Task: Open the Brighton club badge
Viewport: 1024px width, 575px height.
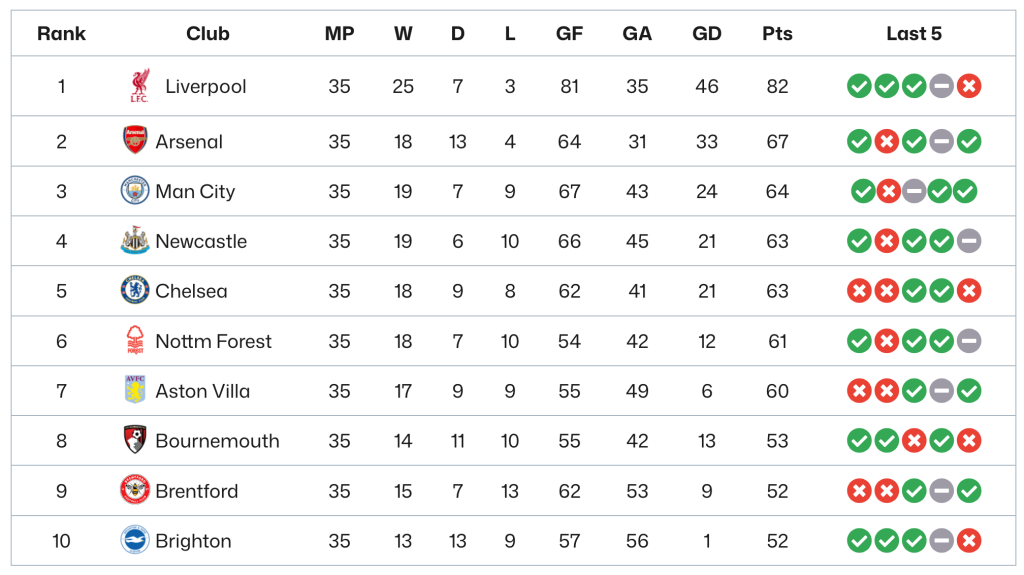Action: click(134, 541)
